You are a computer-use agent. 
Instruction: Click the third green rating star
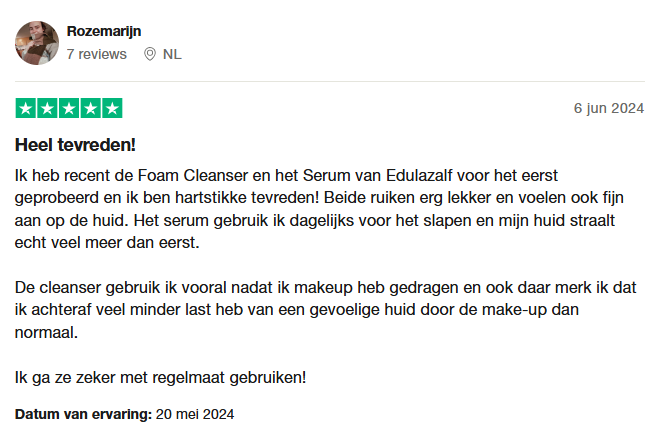pos(69,108)
